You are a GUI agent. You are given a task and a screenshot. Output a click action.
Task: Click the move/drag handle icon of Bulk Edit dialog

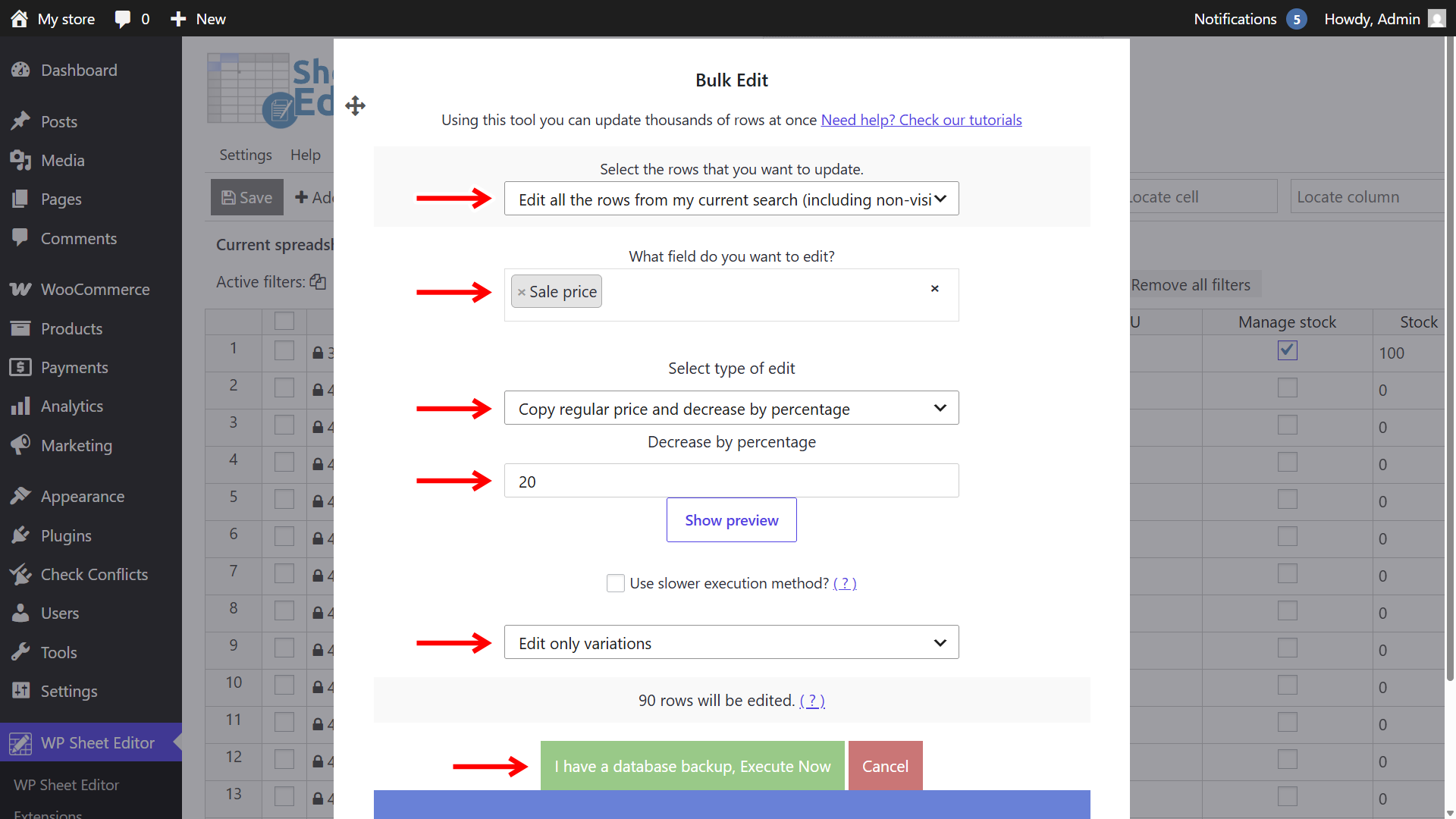point(355,105)
